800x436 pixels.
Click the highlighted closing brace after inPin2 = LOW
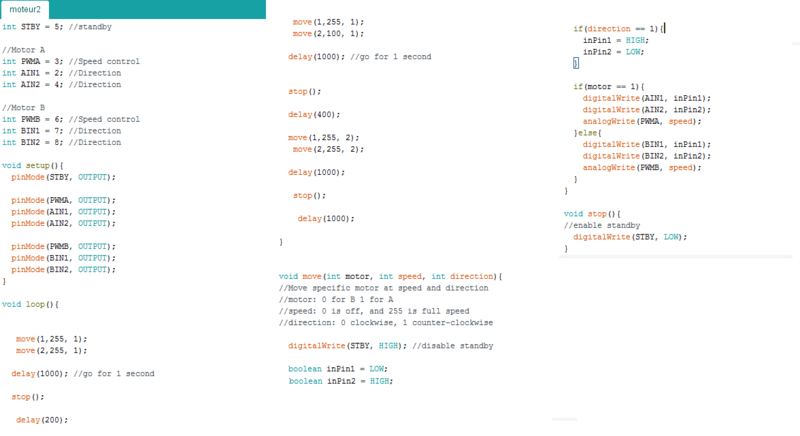tap(576, 63)
